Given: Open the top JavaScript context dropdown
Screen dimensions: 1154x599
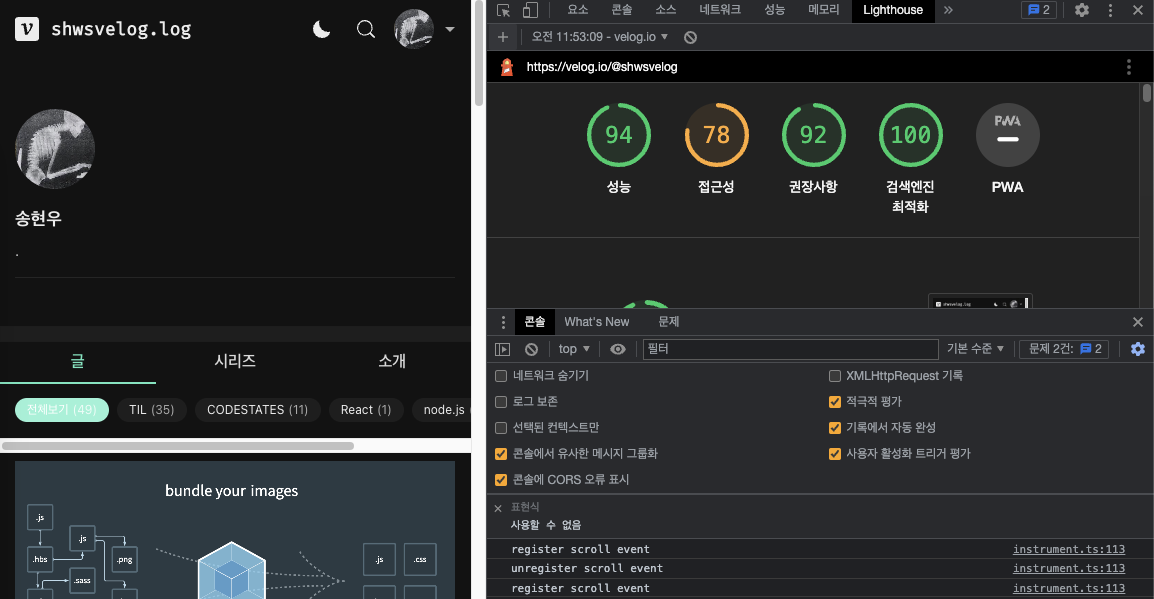Looking at the screenshot, I should click(x=574, y=349).
